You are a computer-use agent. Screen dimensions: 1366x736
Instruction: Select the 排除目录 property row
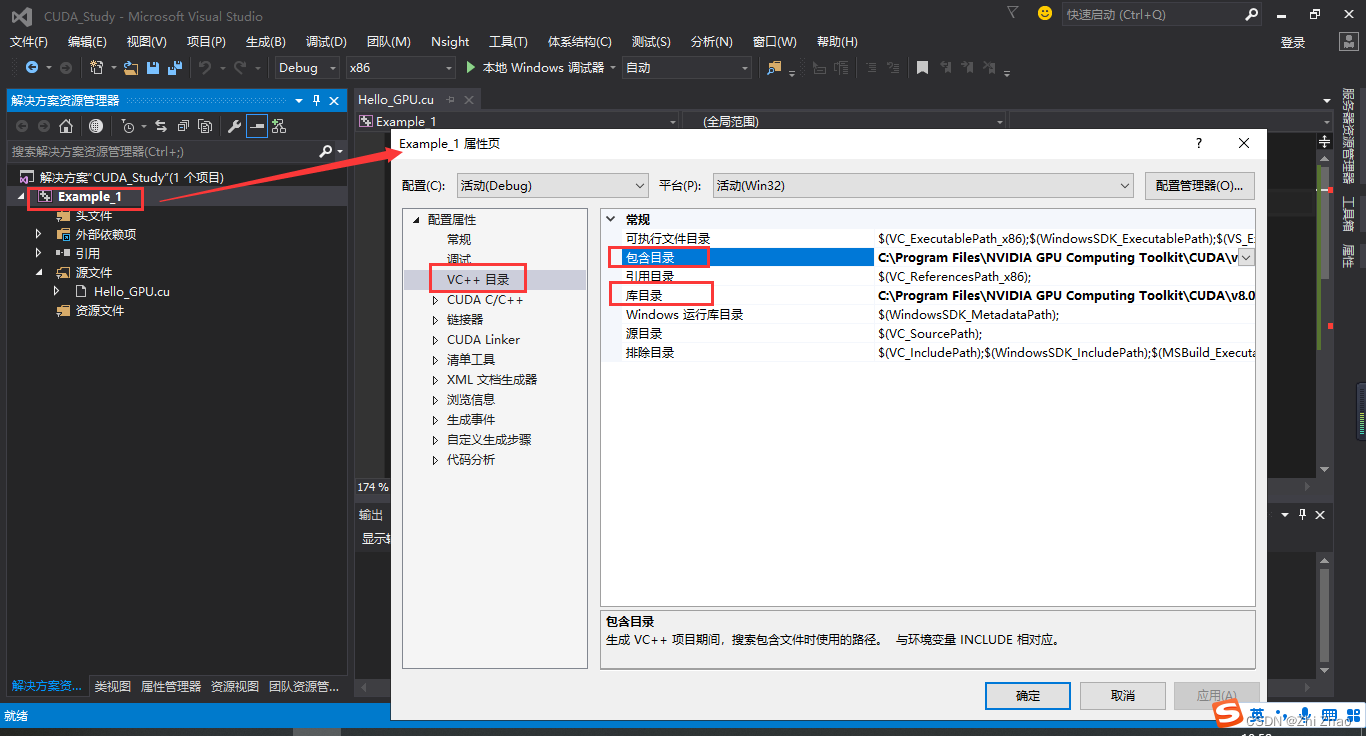click(x=927, y=352)
